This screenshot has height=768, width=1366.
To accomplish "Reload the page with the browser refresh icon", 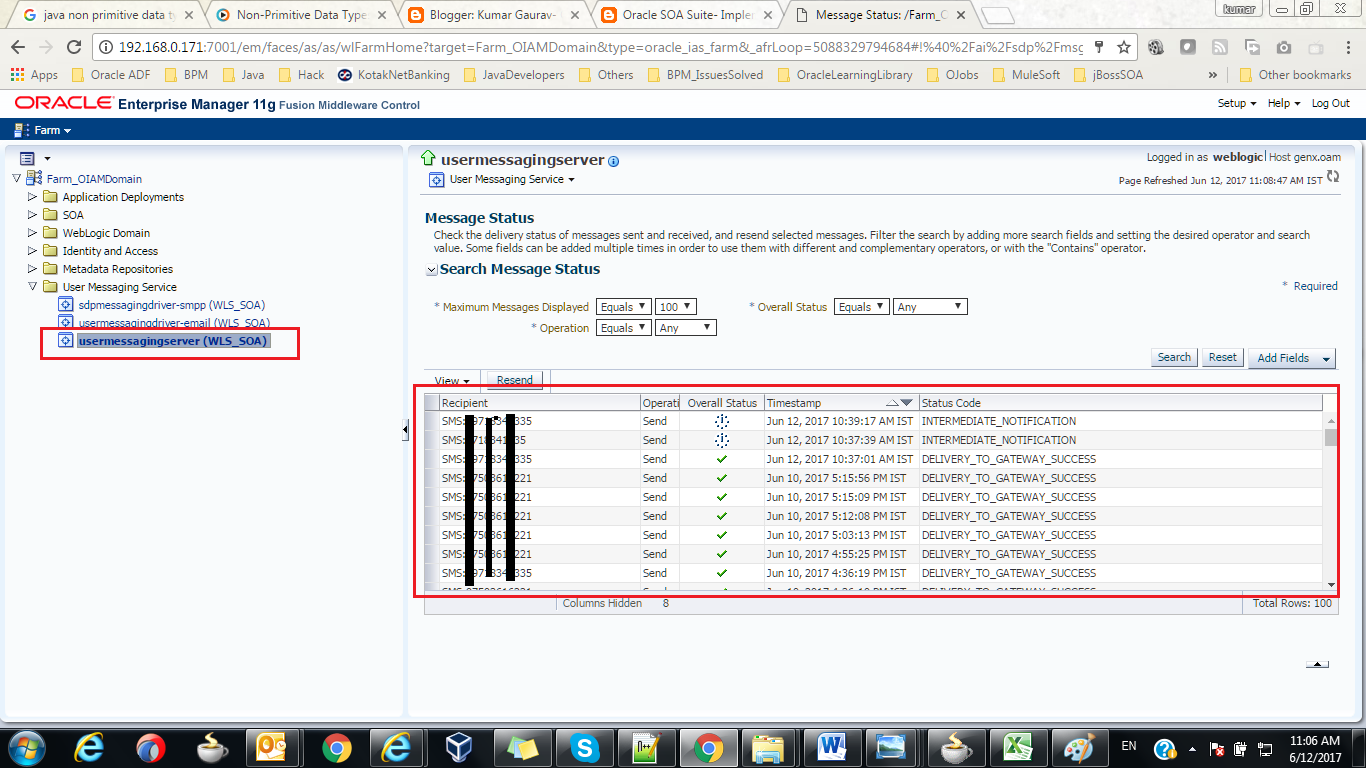I will 74,47.
